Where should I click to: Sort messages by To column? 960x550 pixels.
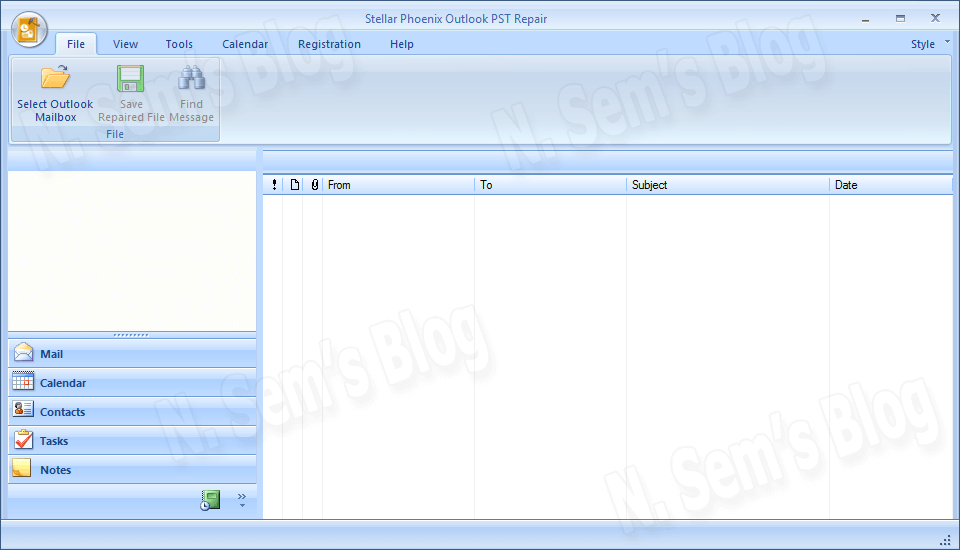point(550,185)
